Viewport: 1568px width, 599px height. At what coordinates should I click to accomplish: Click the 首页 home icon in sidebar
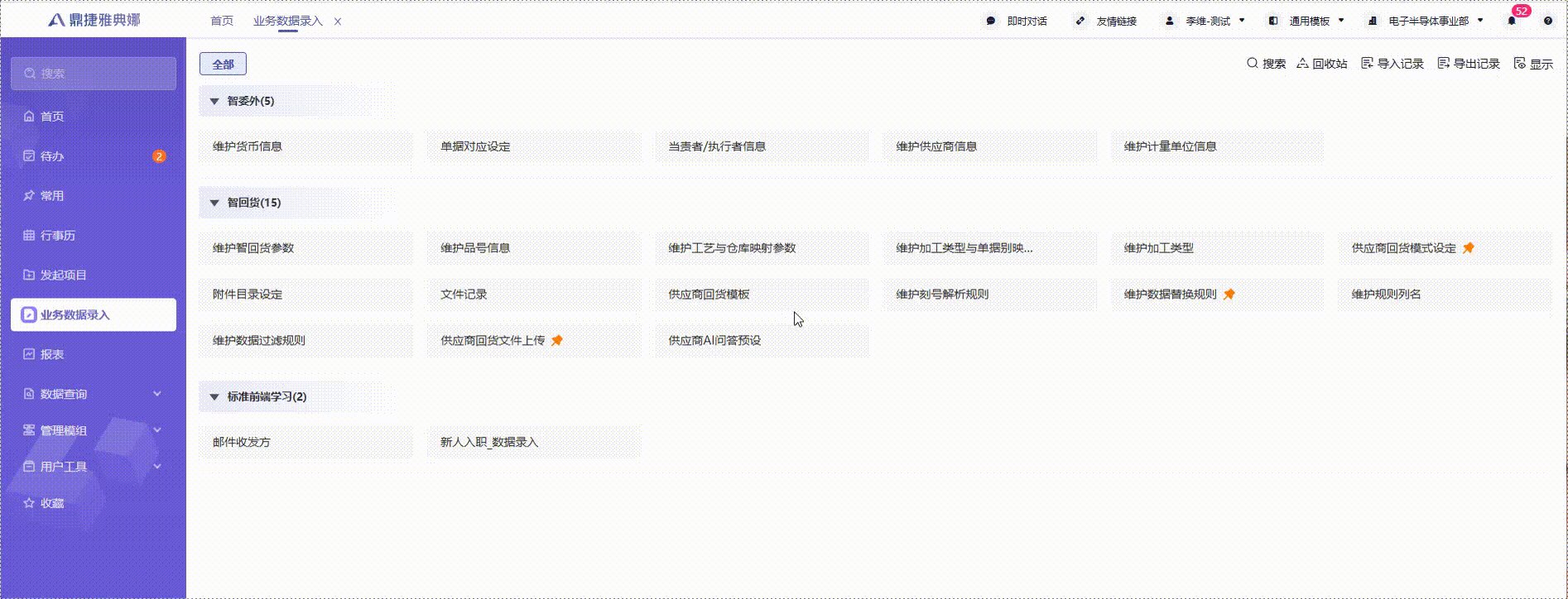pos(29,117)
